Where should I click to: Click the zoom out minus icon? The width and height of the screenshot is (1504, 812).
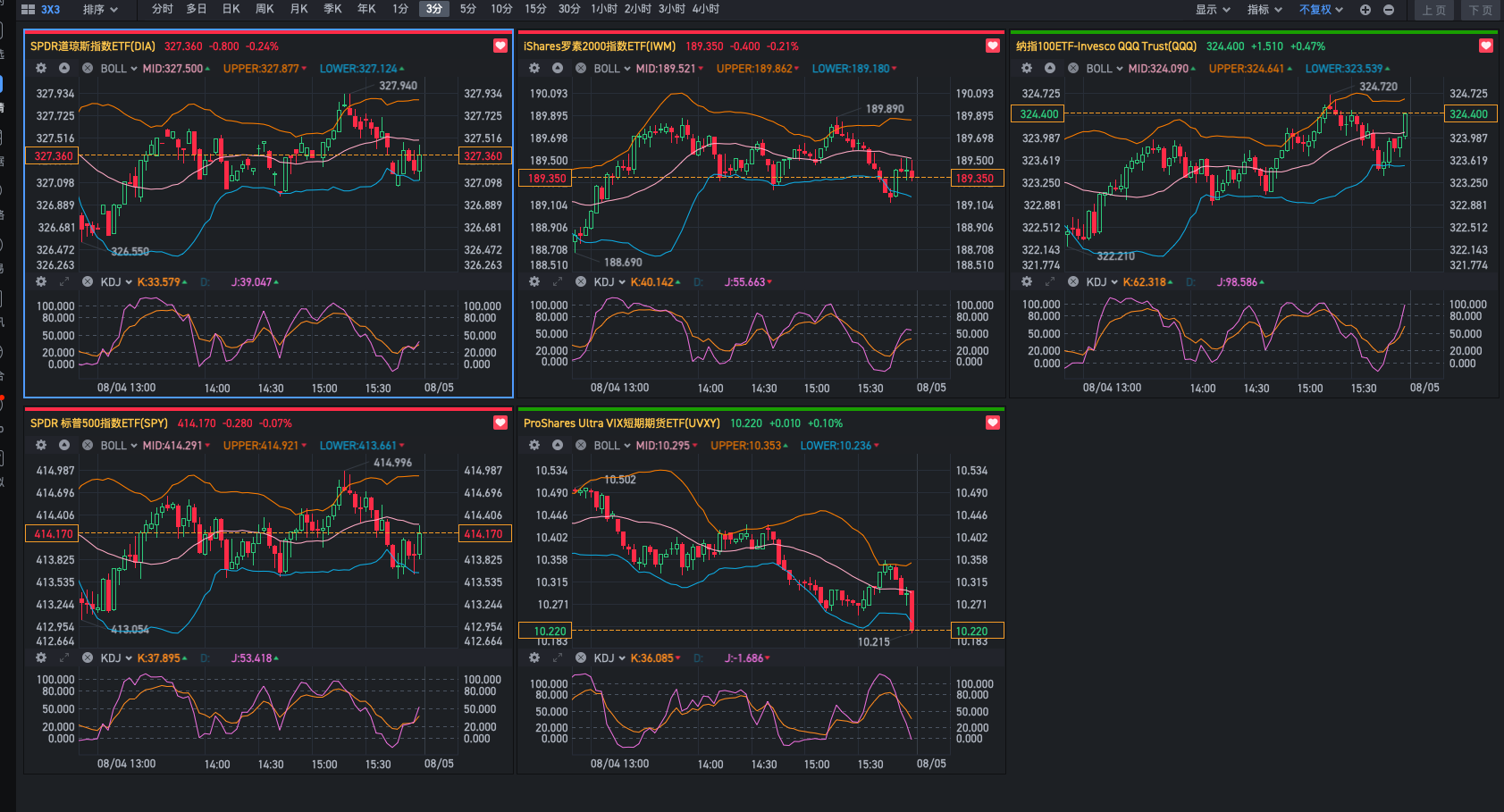(x=1389, y=10)
